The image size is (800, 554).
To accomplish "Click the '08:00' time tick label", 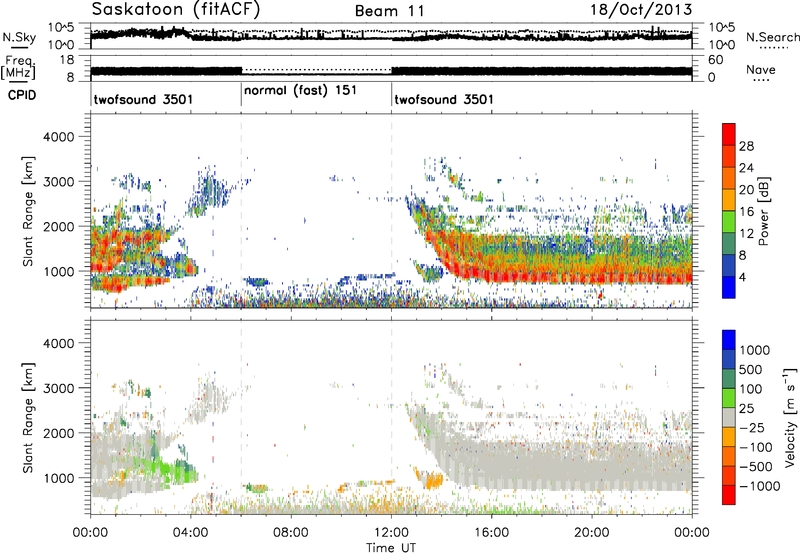I will (x=291, y=533).
